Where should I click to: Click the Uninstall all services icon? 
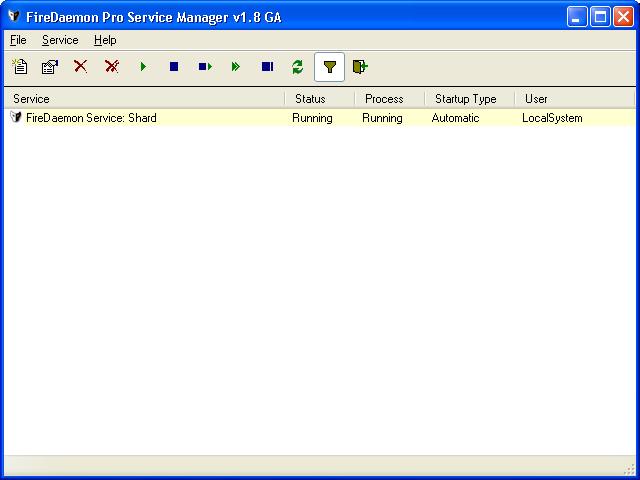point(111,67)
